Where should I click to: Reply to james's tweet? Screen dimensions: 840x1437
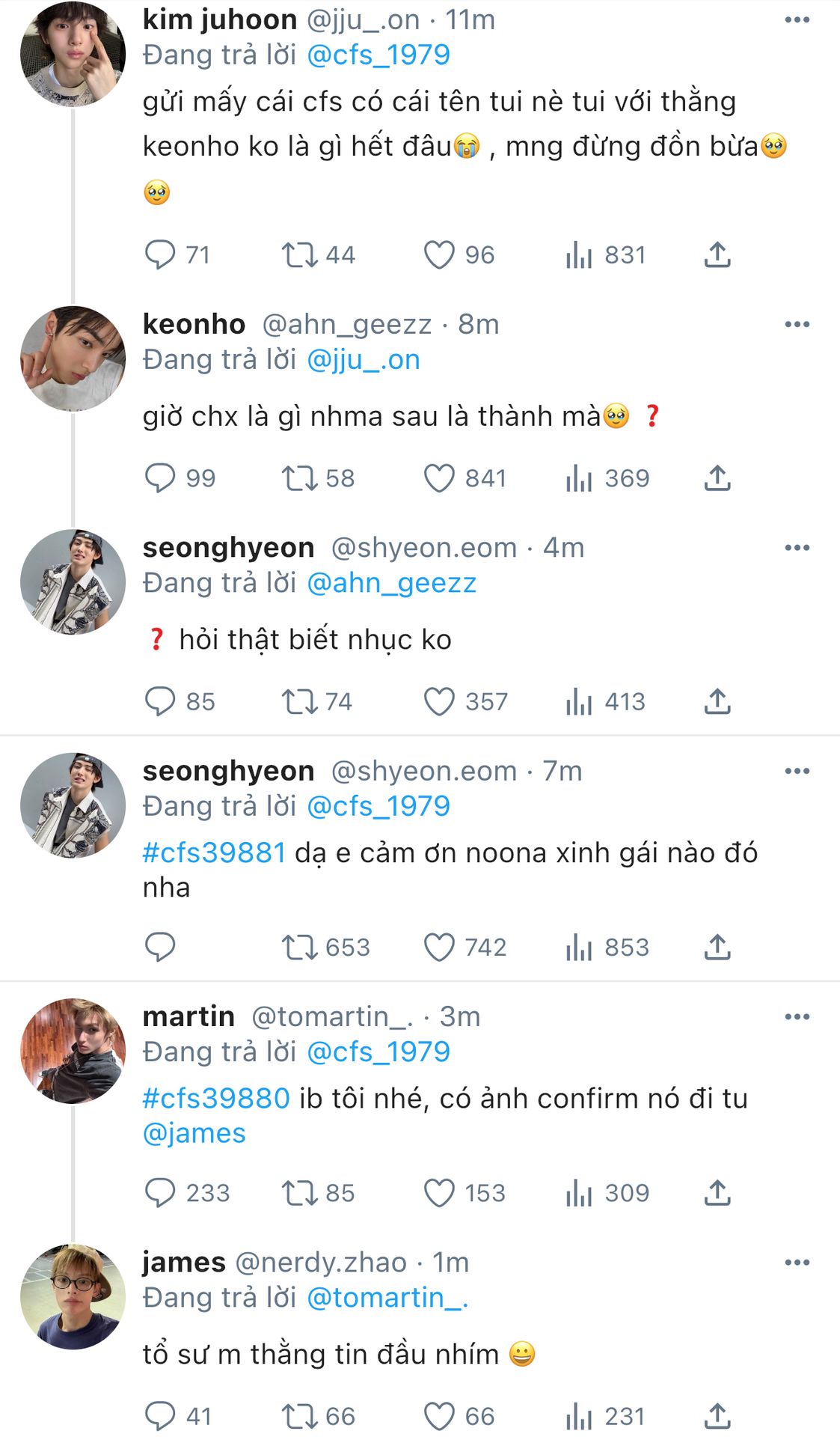tap(160, 1415)
